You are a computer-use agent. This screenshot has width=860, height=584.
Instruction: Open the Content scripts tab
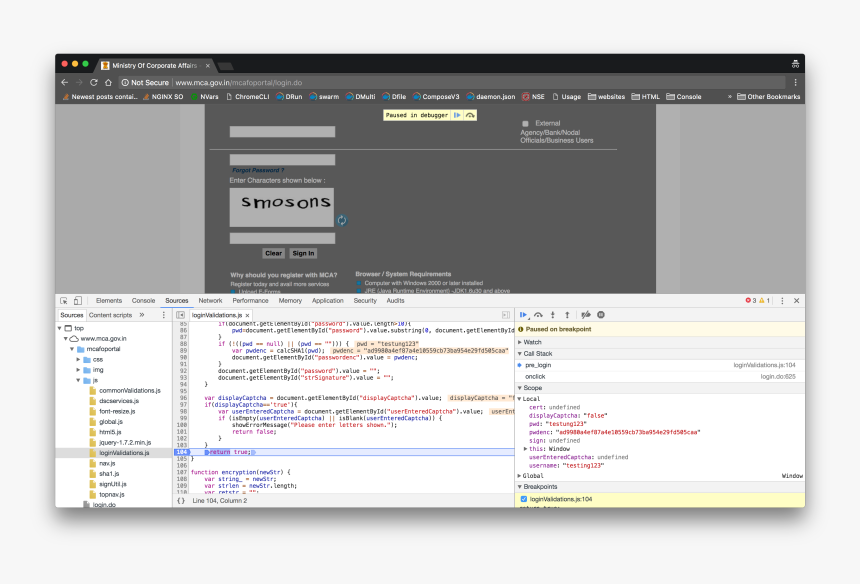(x=110, y=315)
